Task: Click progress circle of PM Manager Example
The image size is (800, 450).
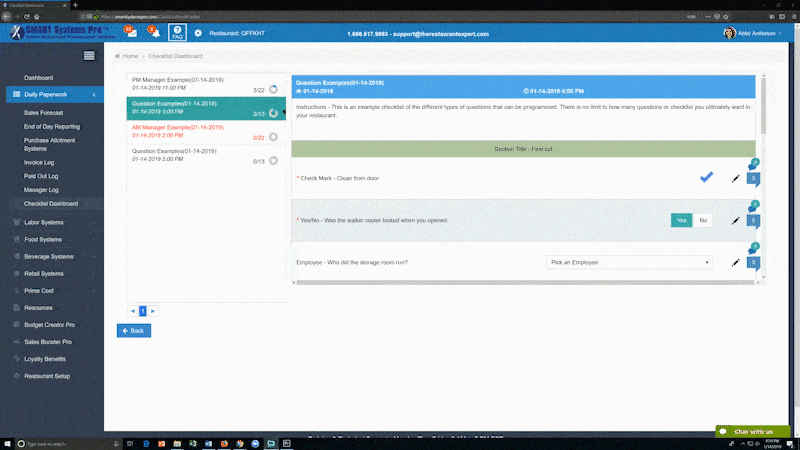Action: (x=273, y=90)
